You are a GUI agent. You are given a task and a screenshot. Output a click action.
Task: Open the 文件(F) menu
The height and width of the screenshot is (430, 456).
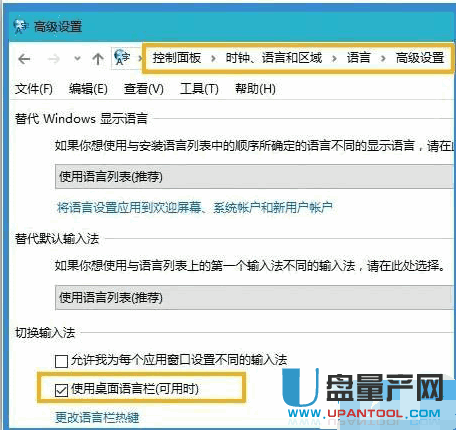click(34, 89)
